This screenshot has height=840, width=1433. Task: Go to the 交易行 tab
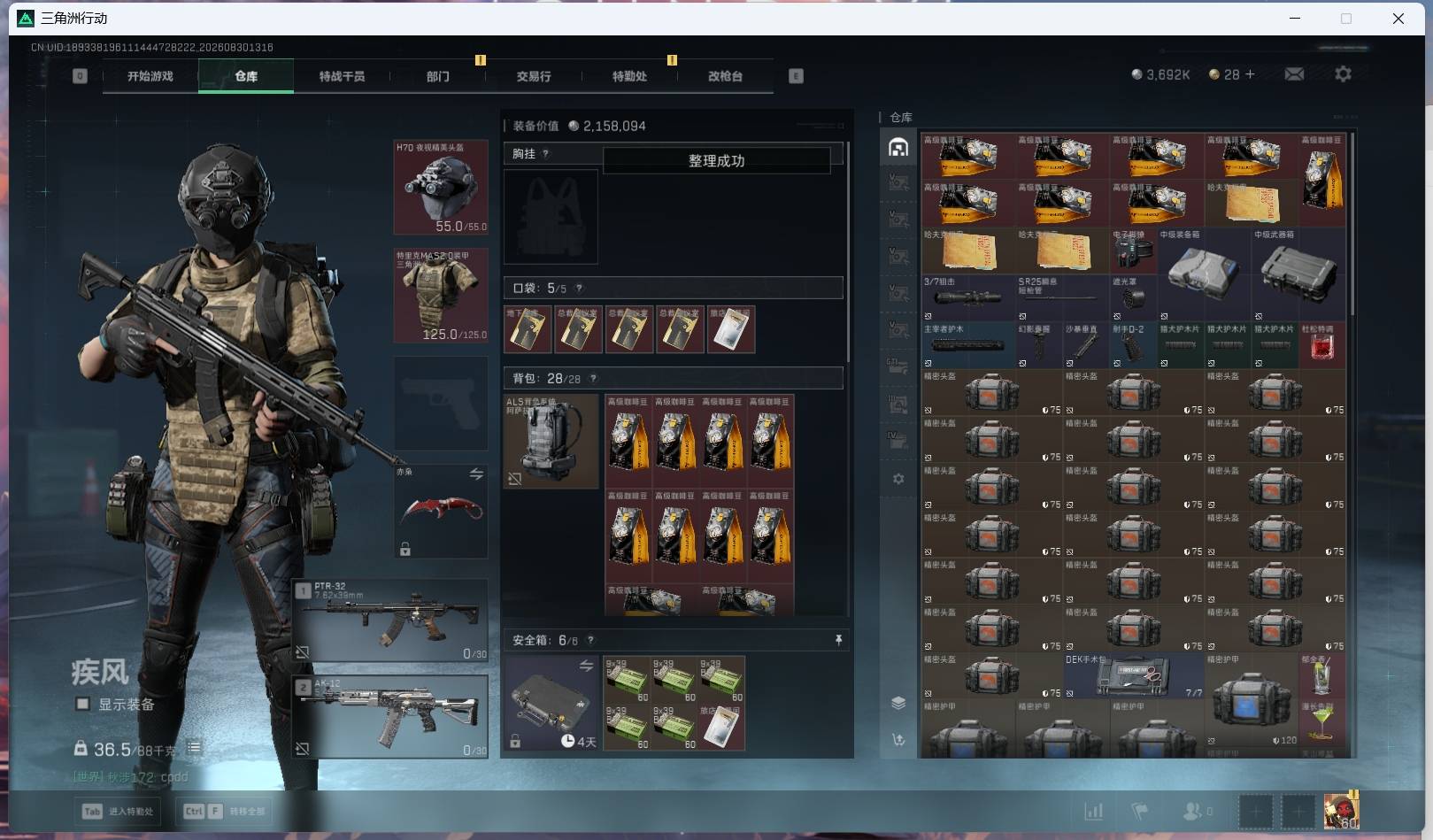point(534,76)
